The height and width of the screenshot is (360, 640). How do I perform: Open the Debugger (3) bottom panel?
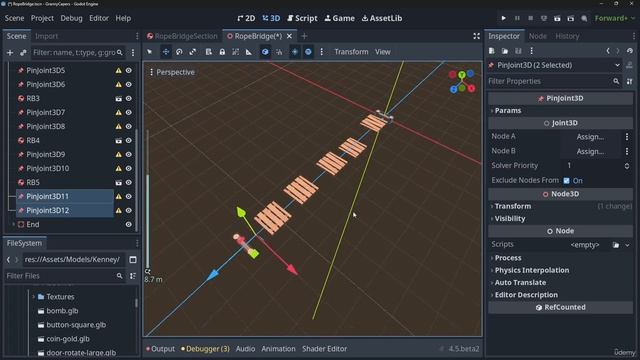[x=205, y=349]
